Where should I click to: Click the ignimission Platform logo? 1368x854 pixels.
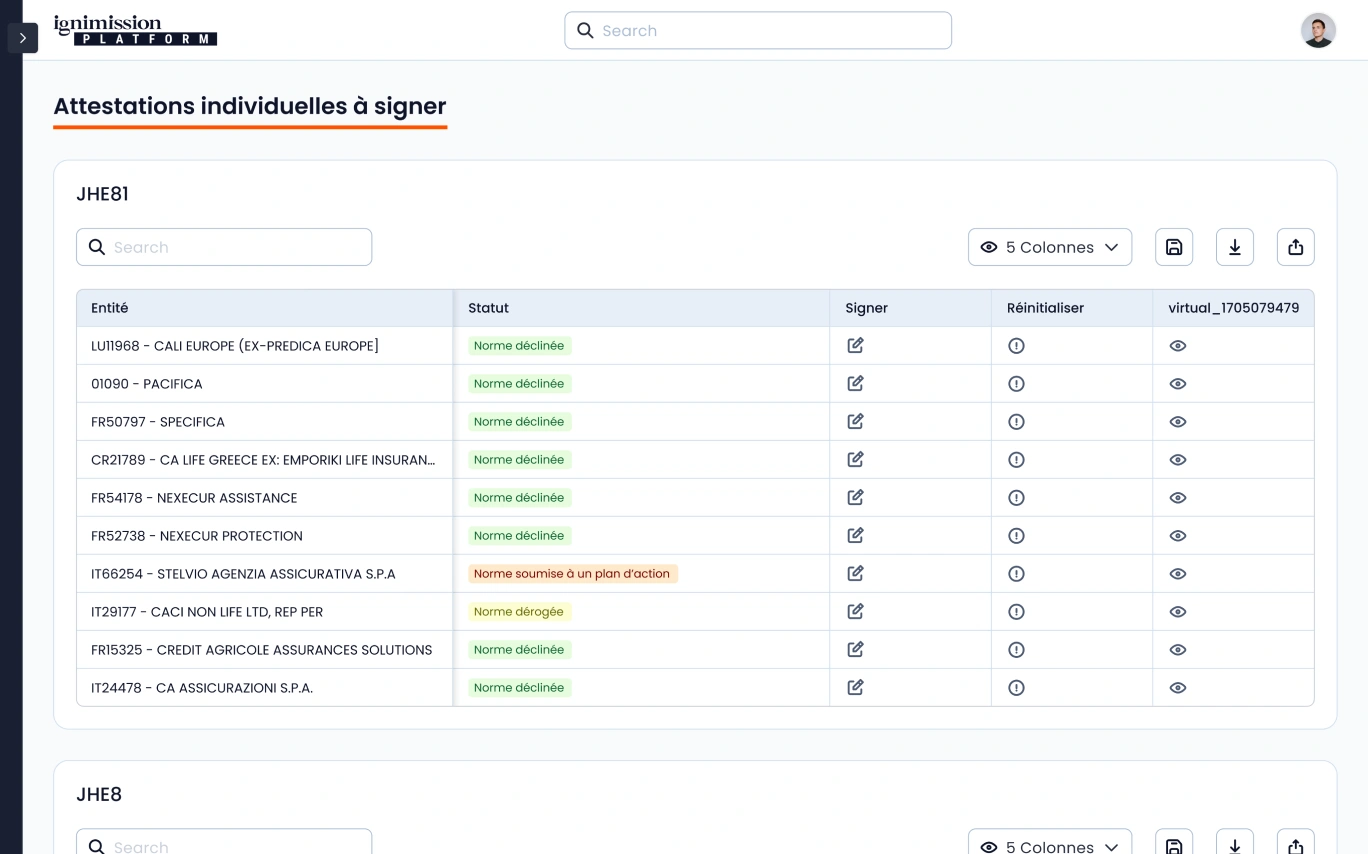pyautogui.click(x=135, y=30)
